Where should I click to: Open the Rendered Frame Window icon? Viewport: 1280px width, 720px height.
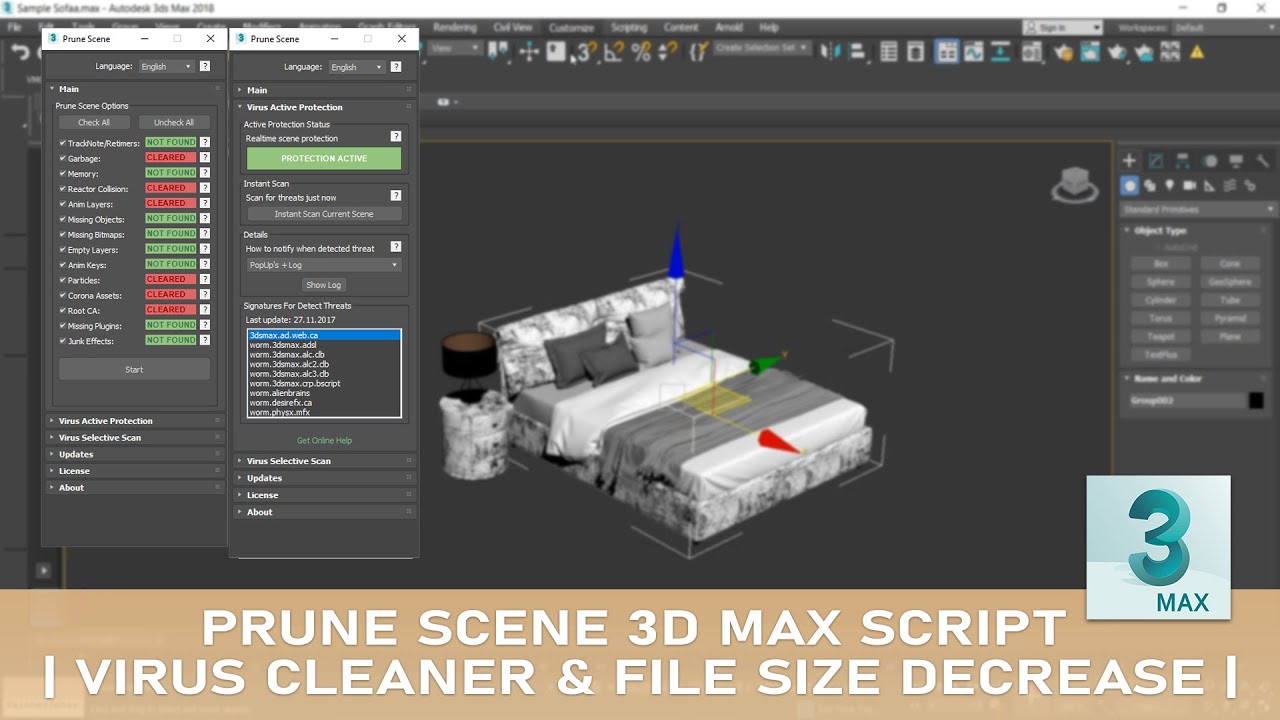point(1090,51)
